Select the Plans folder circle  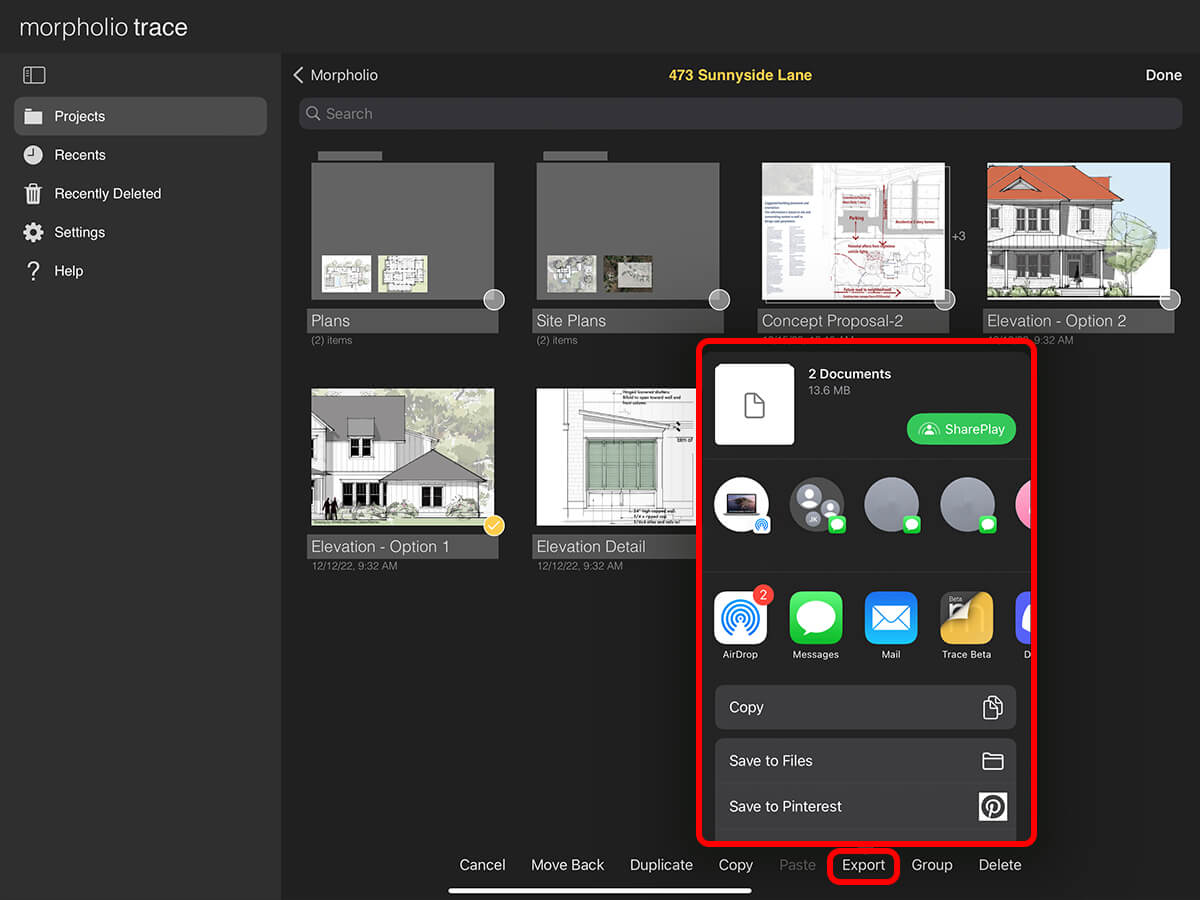click(493, 300)
